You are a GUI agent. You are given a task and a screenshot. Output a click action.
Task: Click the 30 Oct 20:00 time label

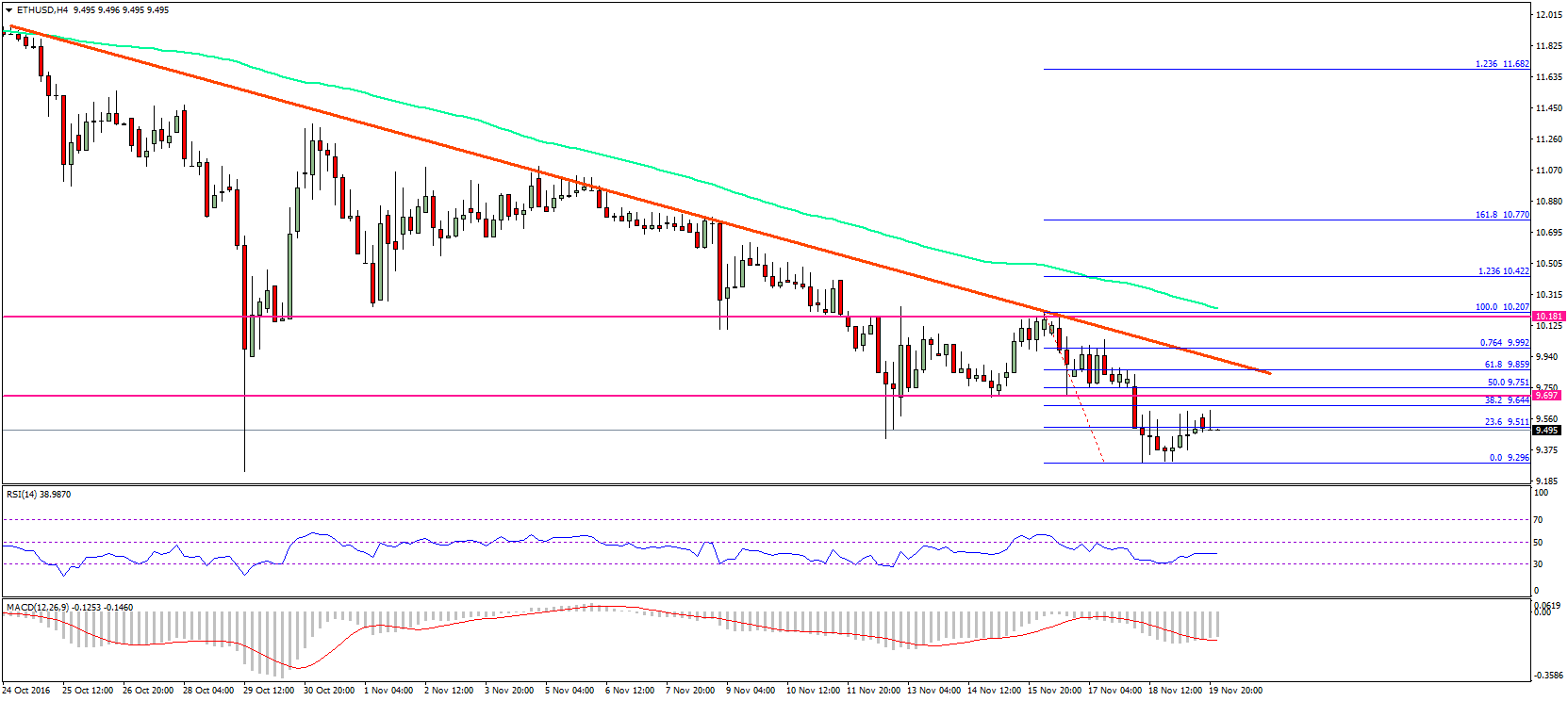pyautogui.click(x=329, y=691)
